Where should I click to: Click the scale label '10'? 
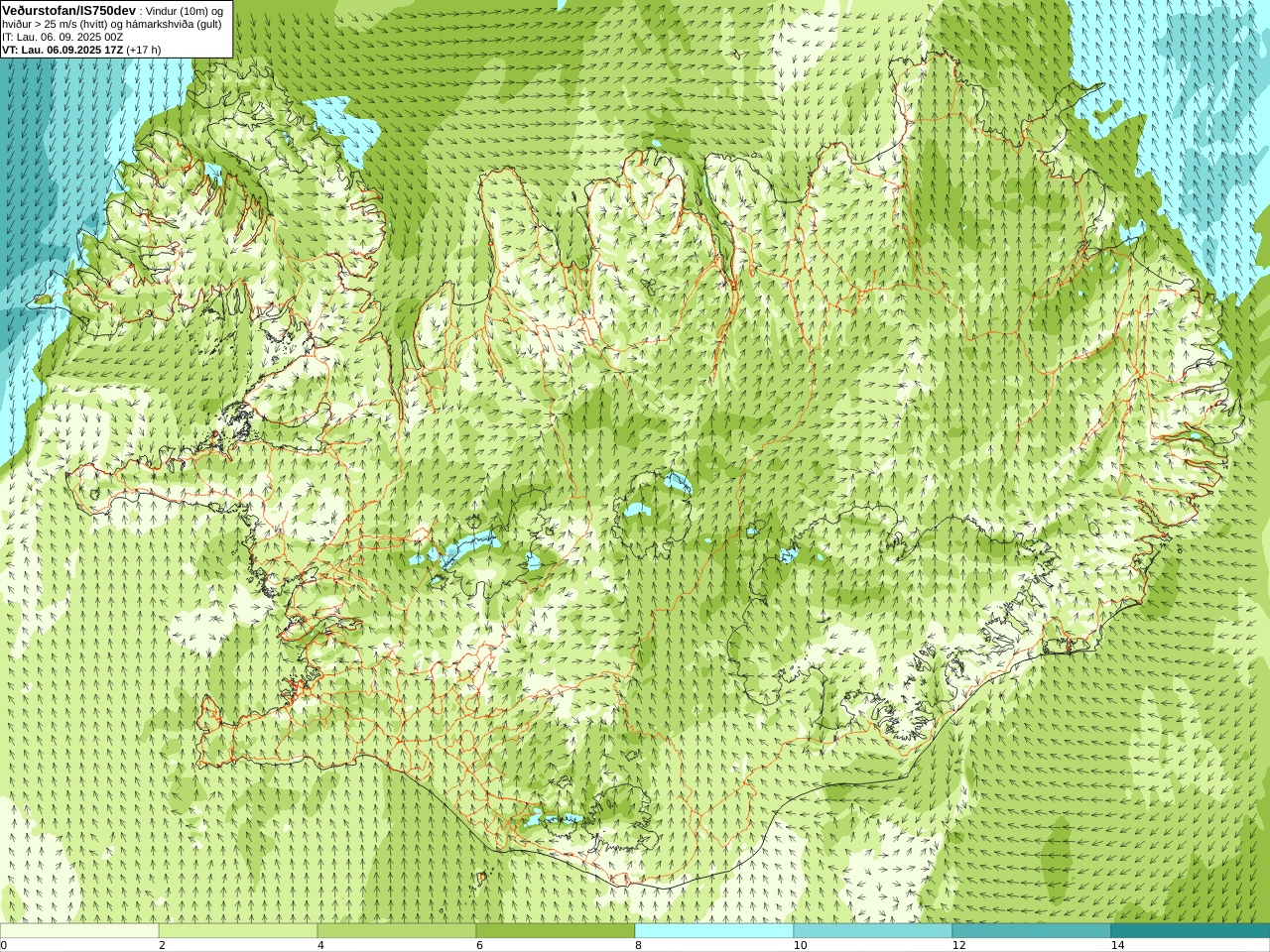click(800, 945)
